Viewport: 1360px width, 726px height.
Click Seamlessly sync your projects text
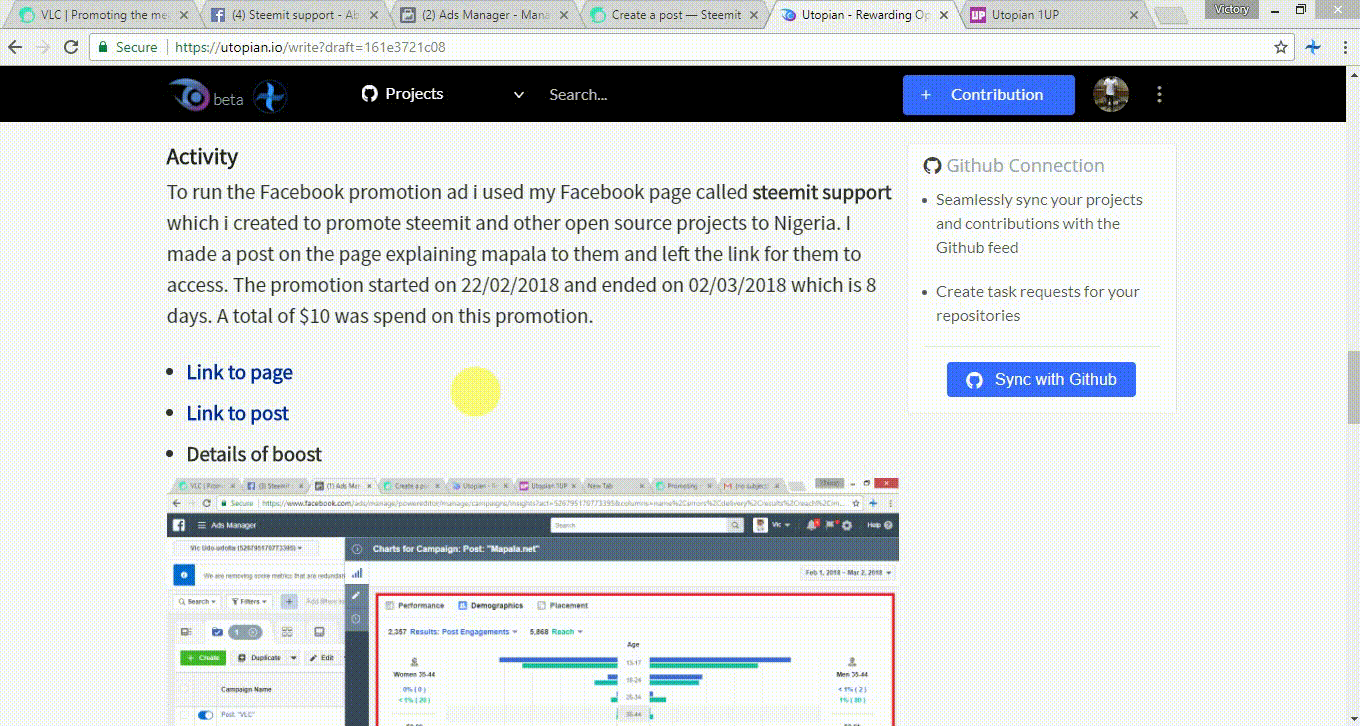click(1039, 223)
